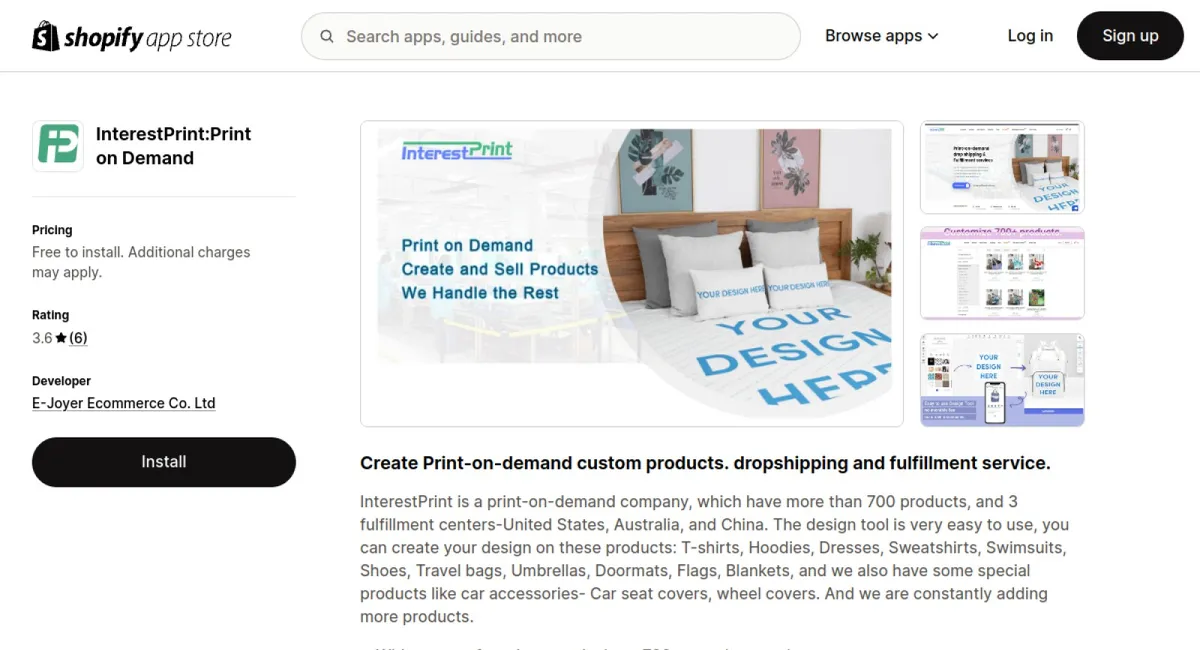This screenshot has width=1200, height=650.
Task: Open the main bedroom banner image
Action: pyautogui.click(x=632, y=274)
